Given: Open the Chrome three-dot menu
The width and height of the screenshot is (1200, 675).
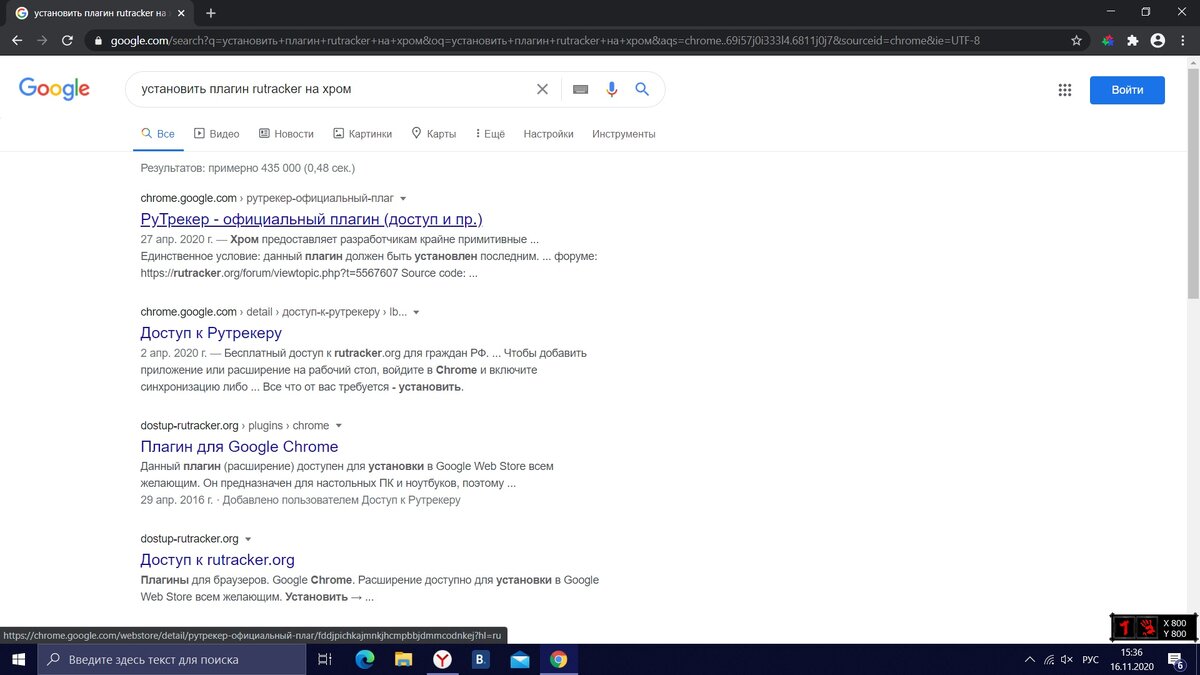Looking at the screenshot, I should [1182, 41].
